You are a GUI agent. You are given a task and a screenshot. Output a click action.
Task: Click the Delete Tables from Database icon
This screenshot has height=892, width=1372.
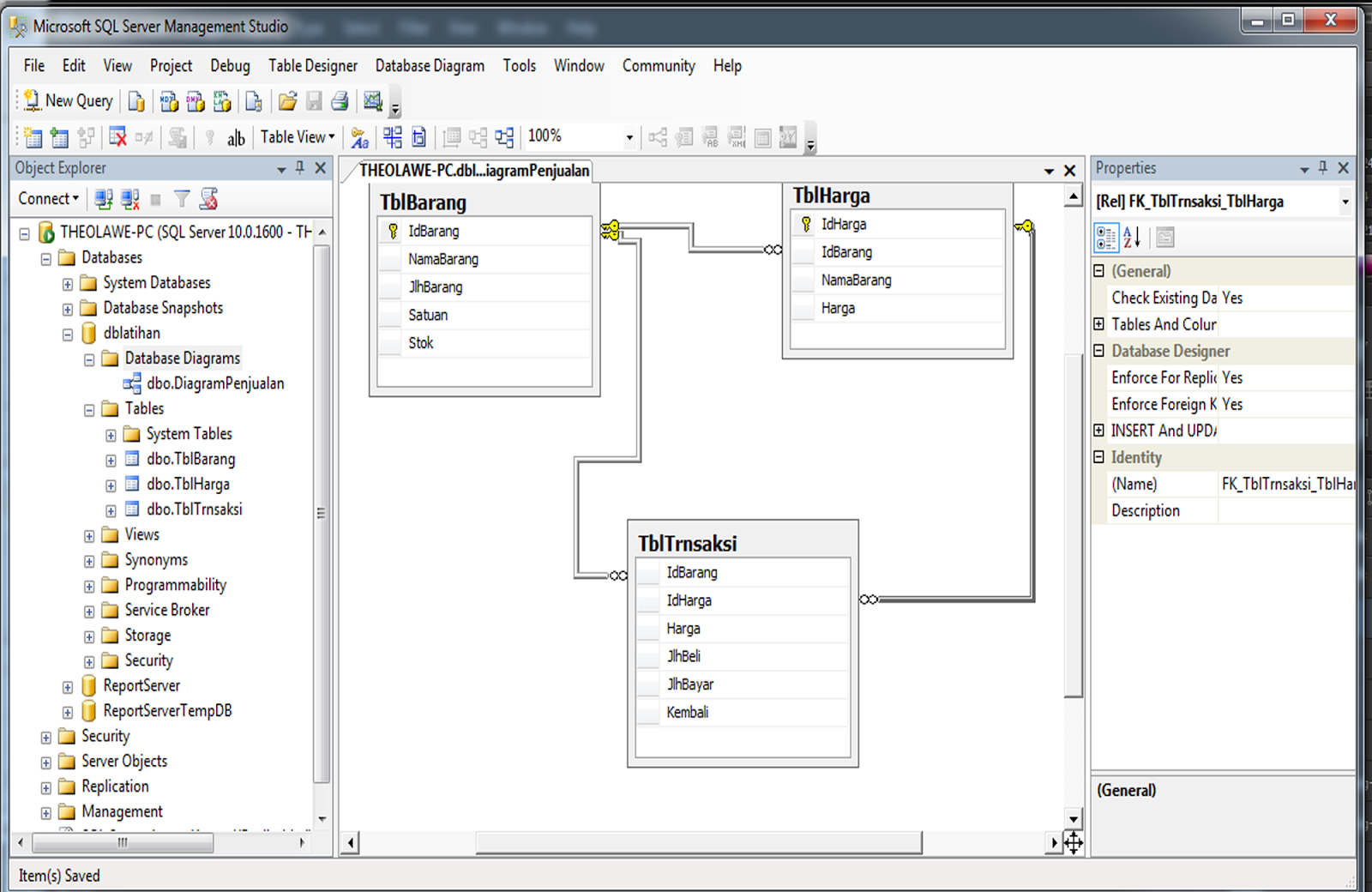click(x=117, y=137)
